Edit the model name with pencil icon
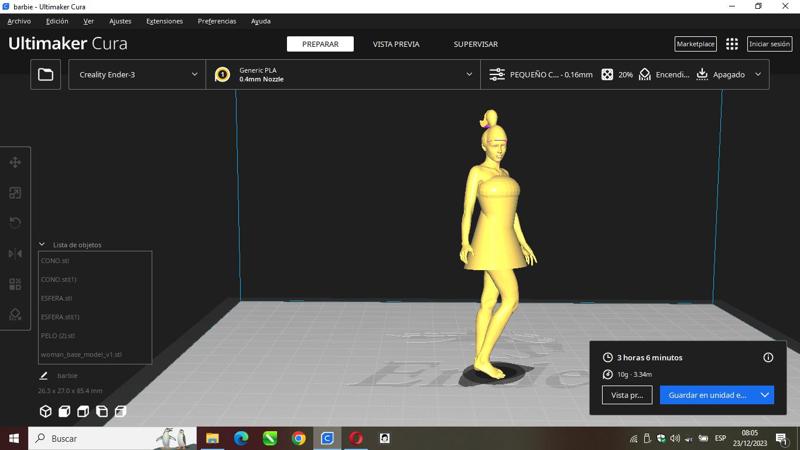Image resolution: width=800 pixels, height=450 pixels. (43, 376)
